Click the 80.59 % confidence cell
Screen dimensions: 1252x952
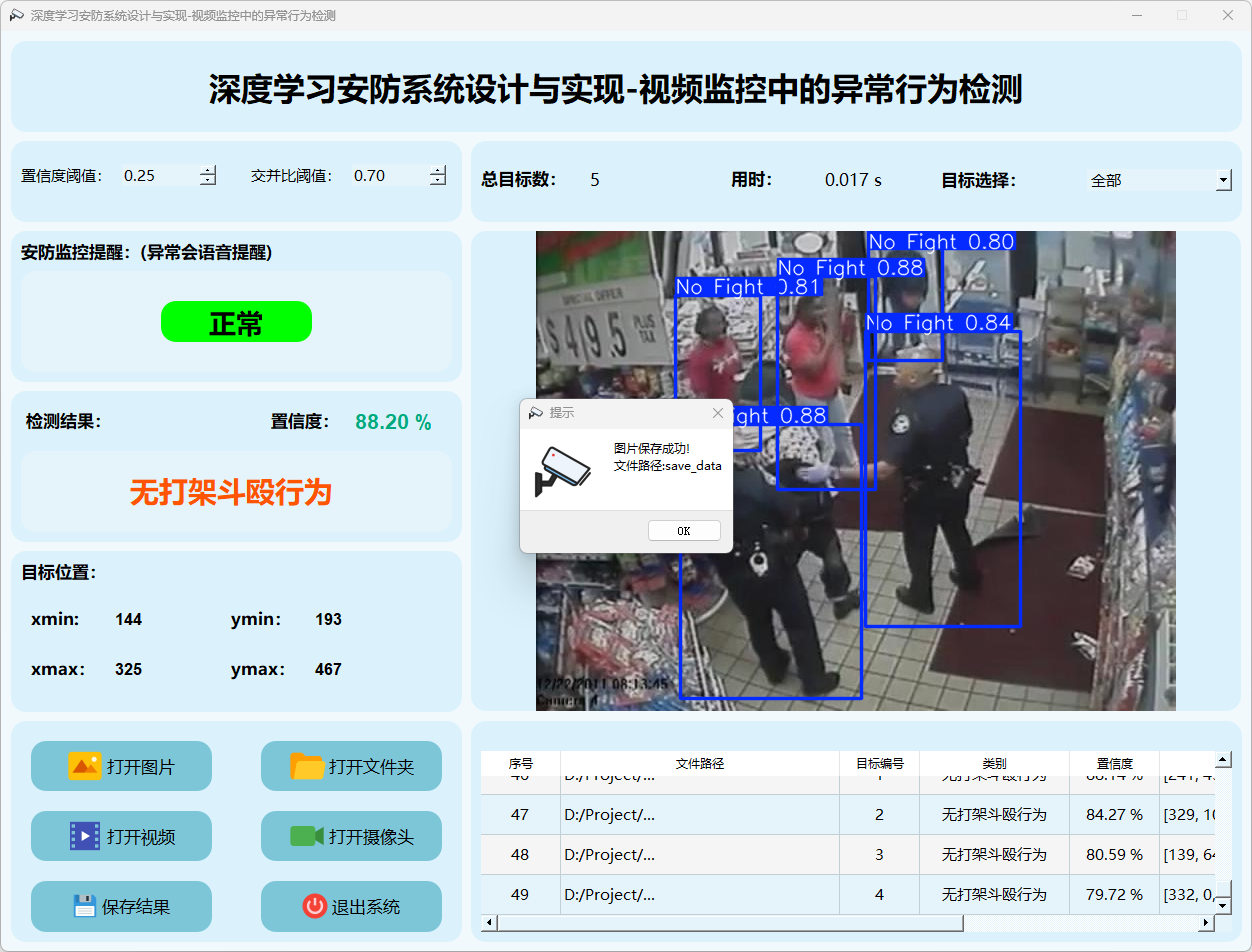point(1114,855)
